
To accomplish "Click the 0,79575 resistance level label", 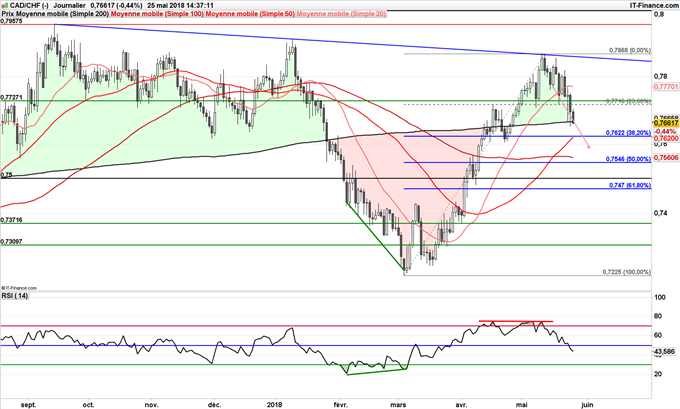I will [x=11, y=21].
